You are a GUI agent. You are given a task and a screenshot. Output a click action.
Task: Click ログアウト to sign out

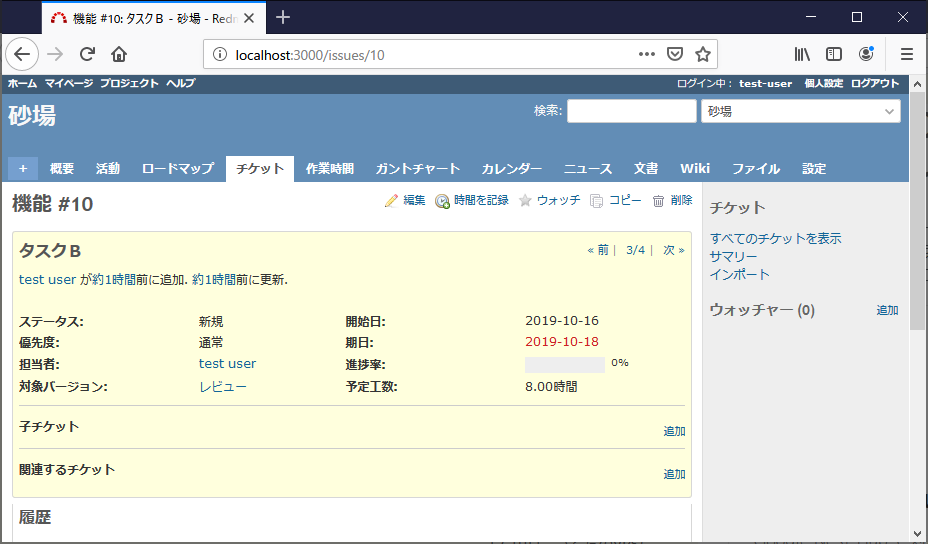pos(875,83)
